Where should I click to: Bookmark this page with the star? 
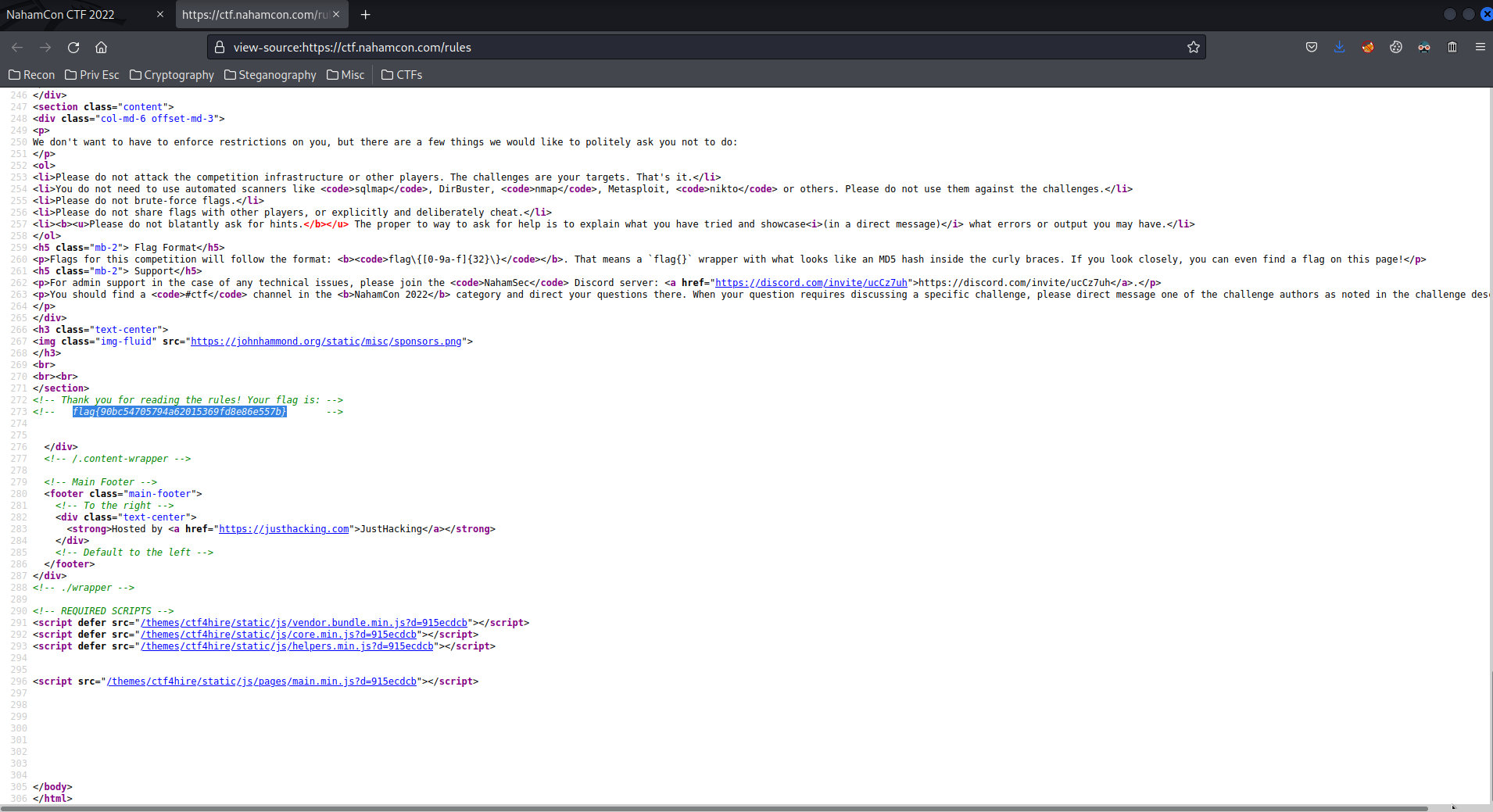coord(1194,48)
